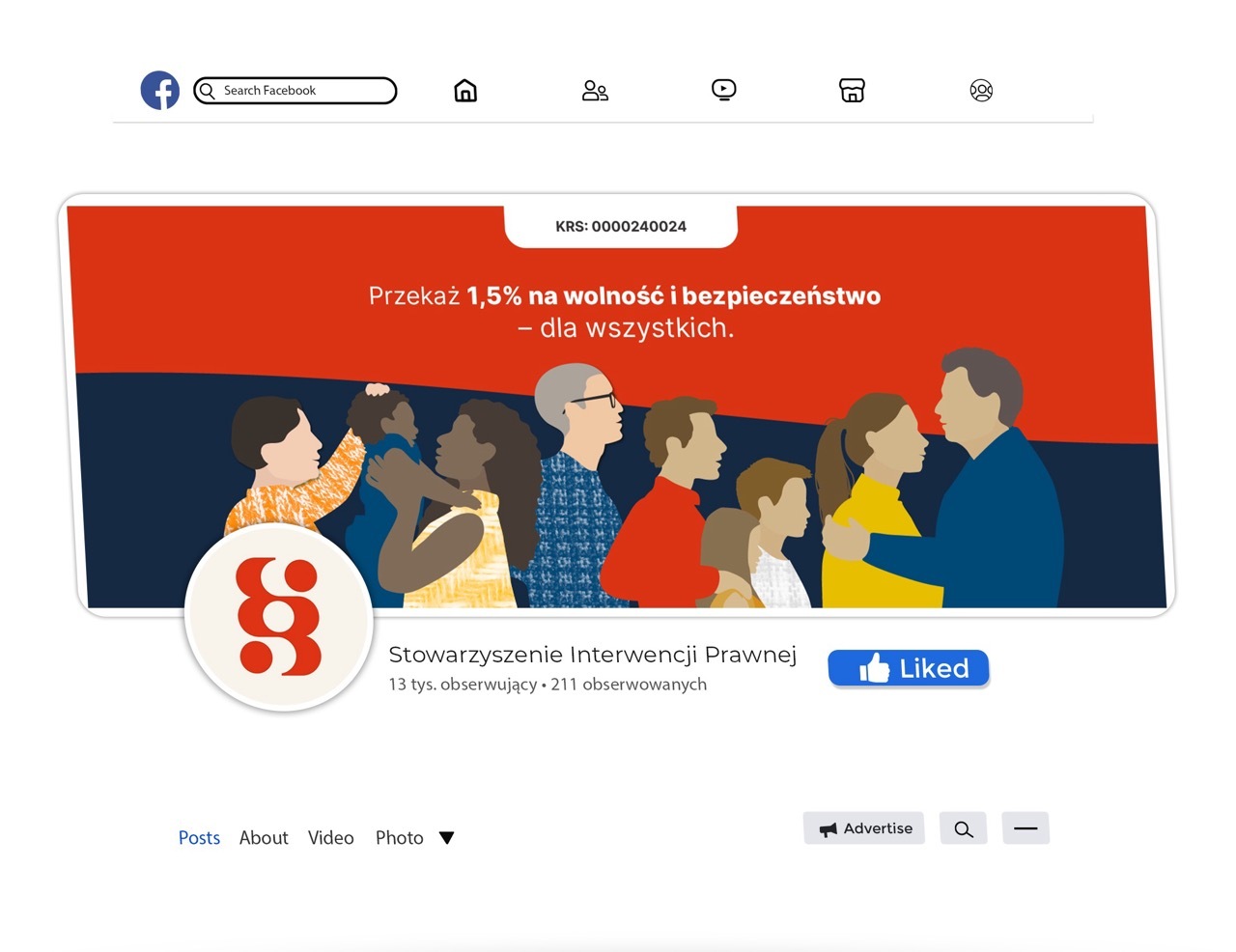Open the red paragraph-sign profile picture
This screenshot has width=1236, height=952.
(279, 616)
